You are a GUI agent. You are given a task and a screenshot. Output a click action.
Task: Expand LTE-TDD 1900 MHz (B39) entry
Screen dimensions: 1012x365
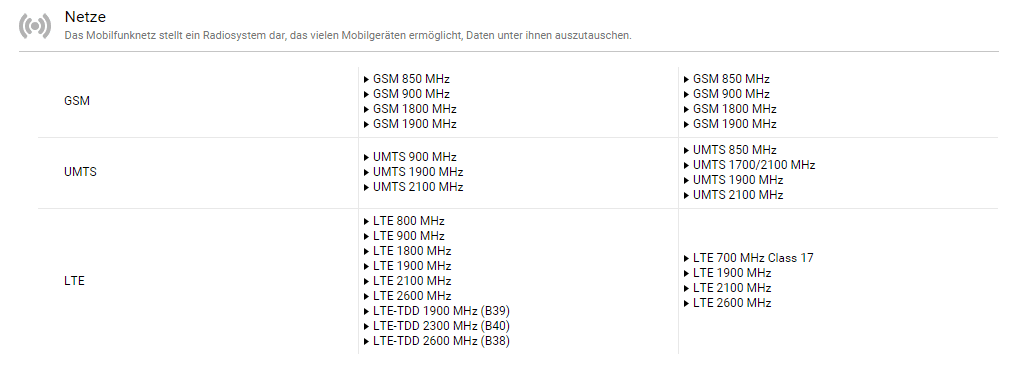point(436,311)
